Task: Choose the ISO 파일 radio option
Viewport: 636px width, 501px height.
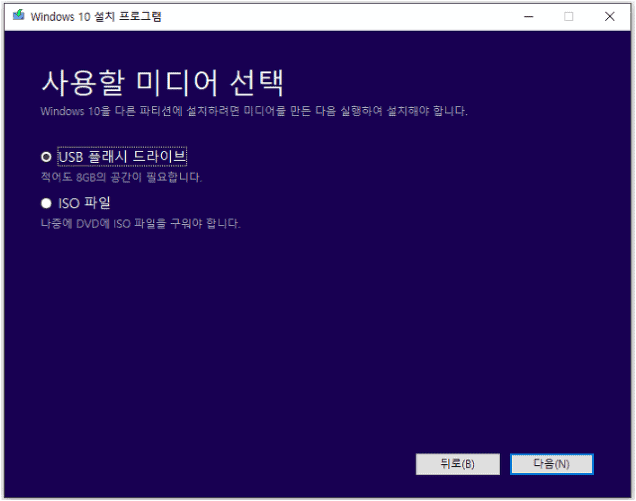Action: (46, 203)
